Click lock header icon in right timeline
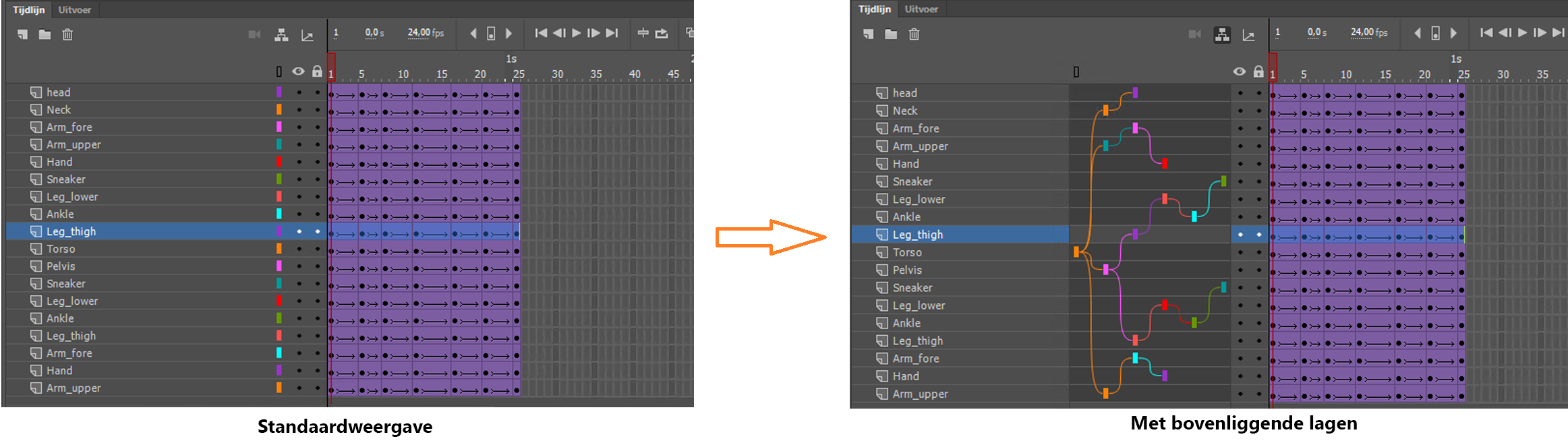The width and height of the screenshot is (1568, 445). [1258, 71]
